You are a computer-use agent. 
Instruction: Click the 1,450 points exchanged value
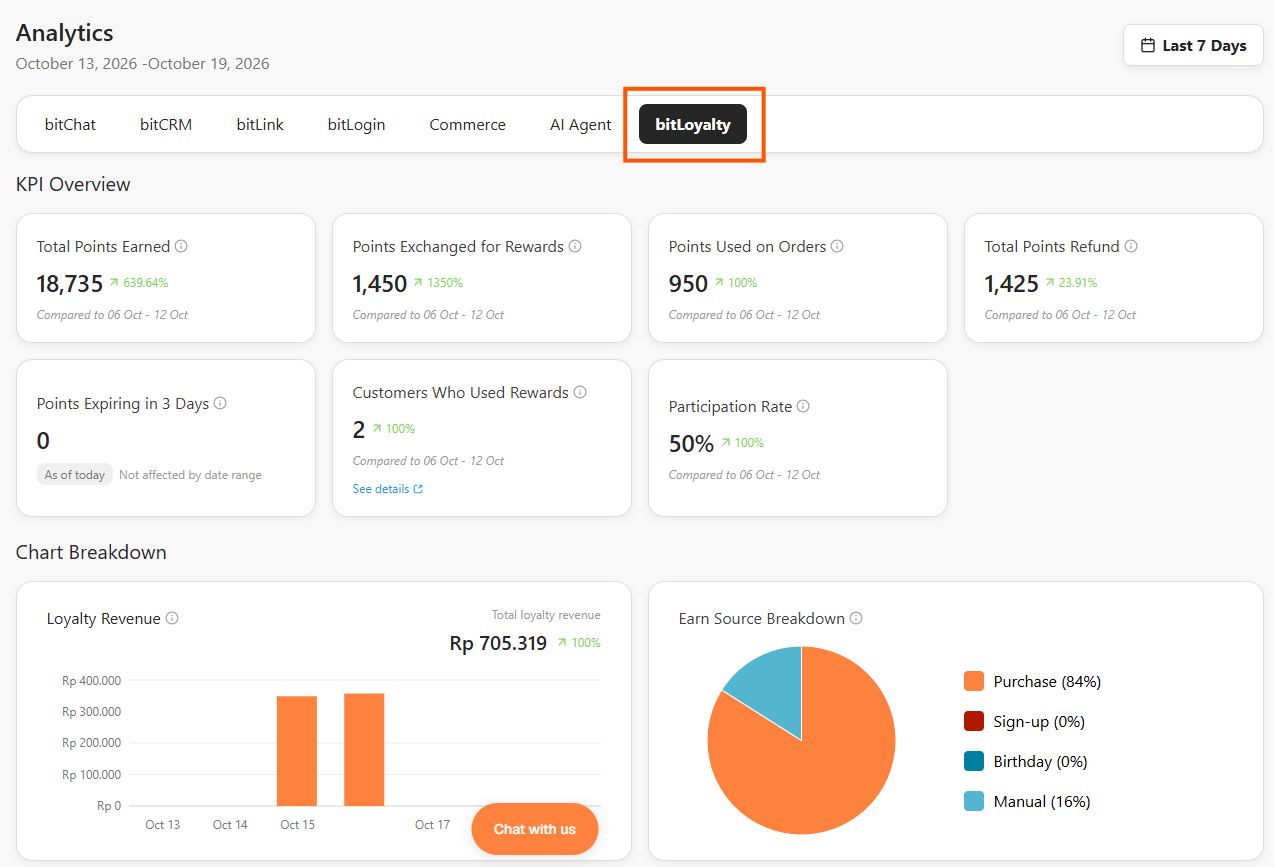tap(380, 284)
